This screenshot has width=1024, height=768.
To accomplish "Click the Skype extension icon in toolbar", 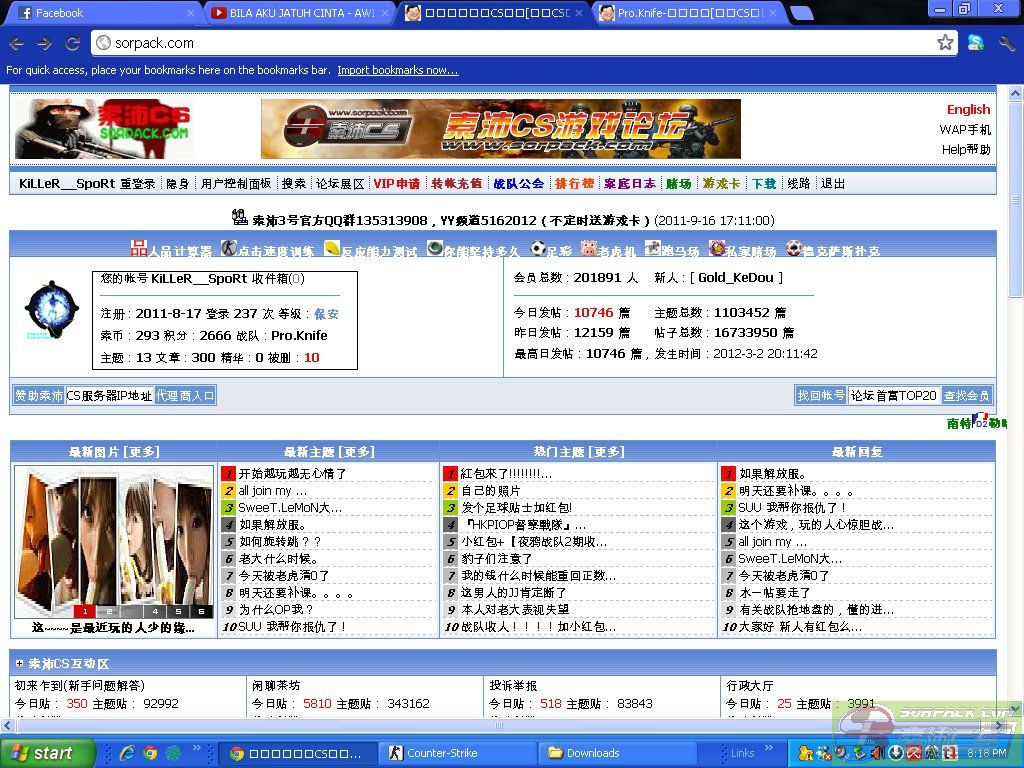I will pos(976,43).
